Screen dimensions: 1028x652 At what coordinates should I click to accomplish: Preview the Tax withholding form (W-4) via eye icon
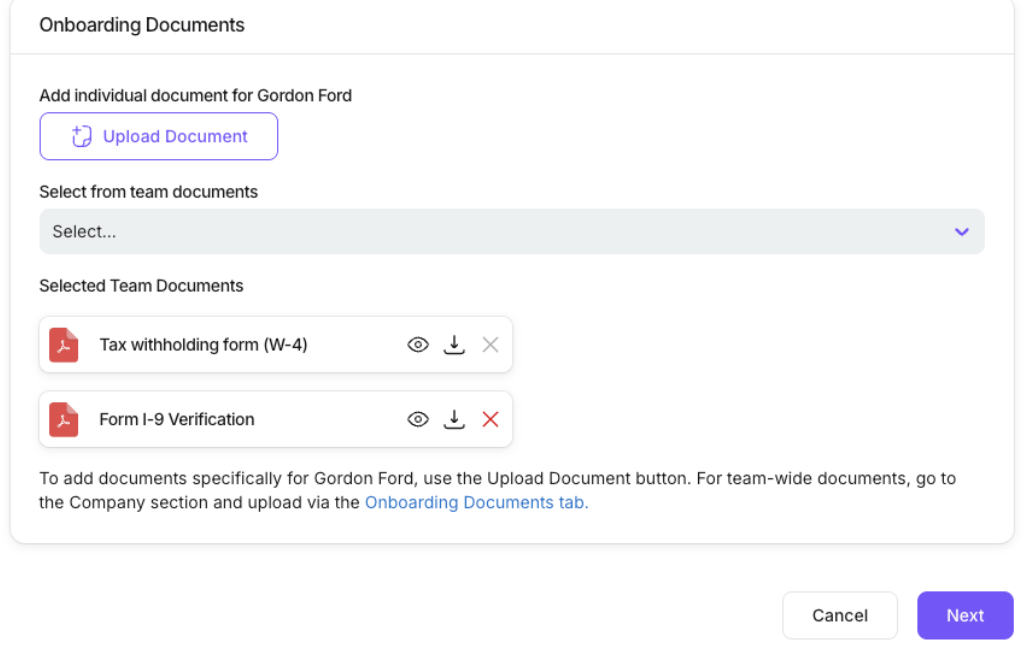[418, 345]
